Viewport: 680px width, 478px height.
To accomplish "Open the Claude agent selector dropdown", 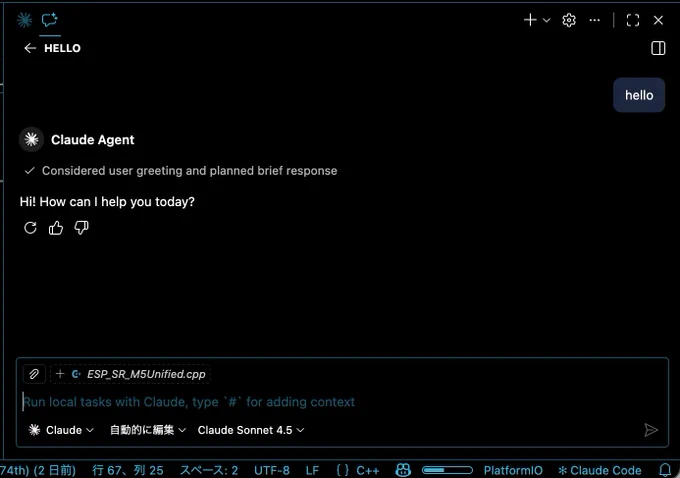I will (x=61, y=430).
